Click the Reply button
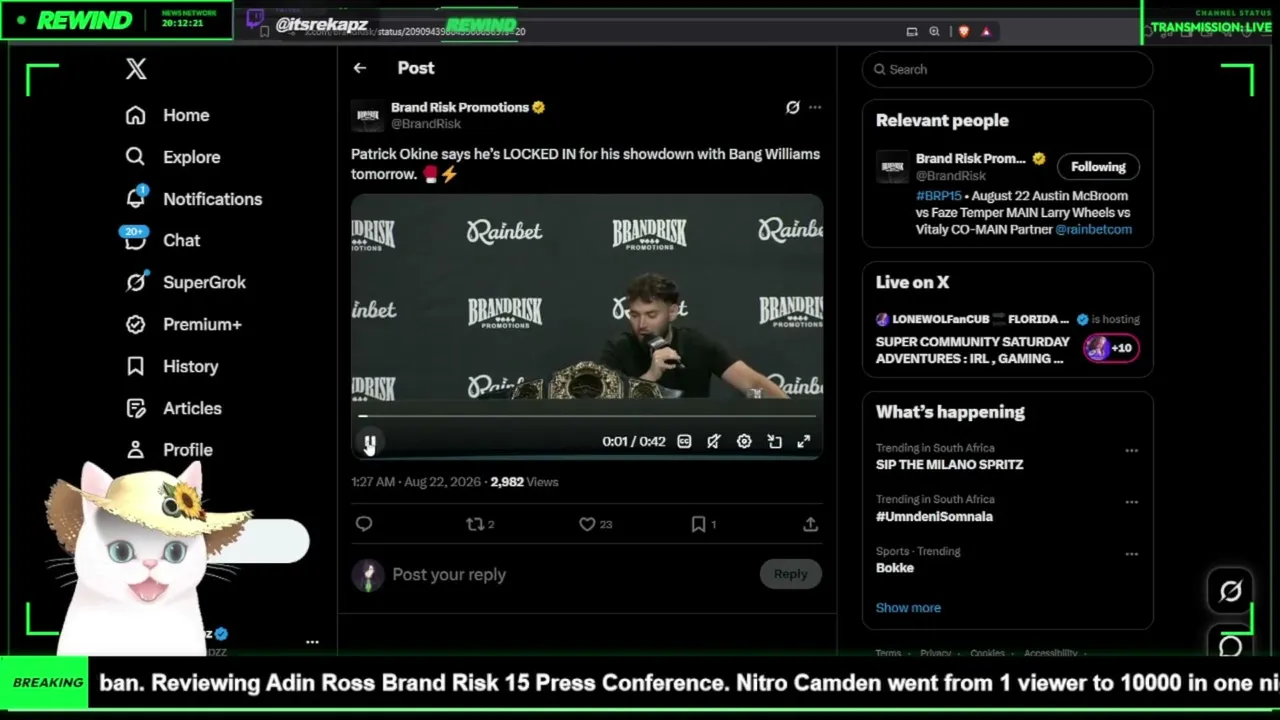 point(790,574)
